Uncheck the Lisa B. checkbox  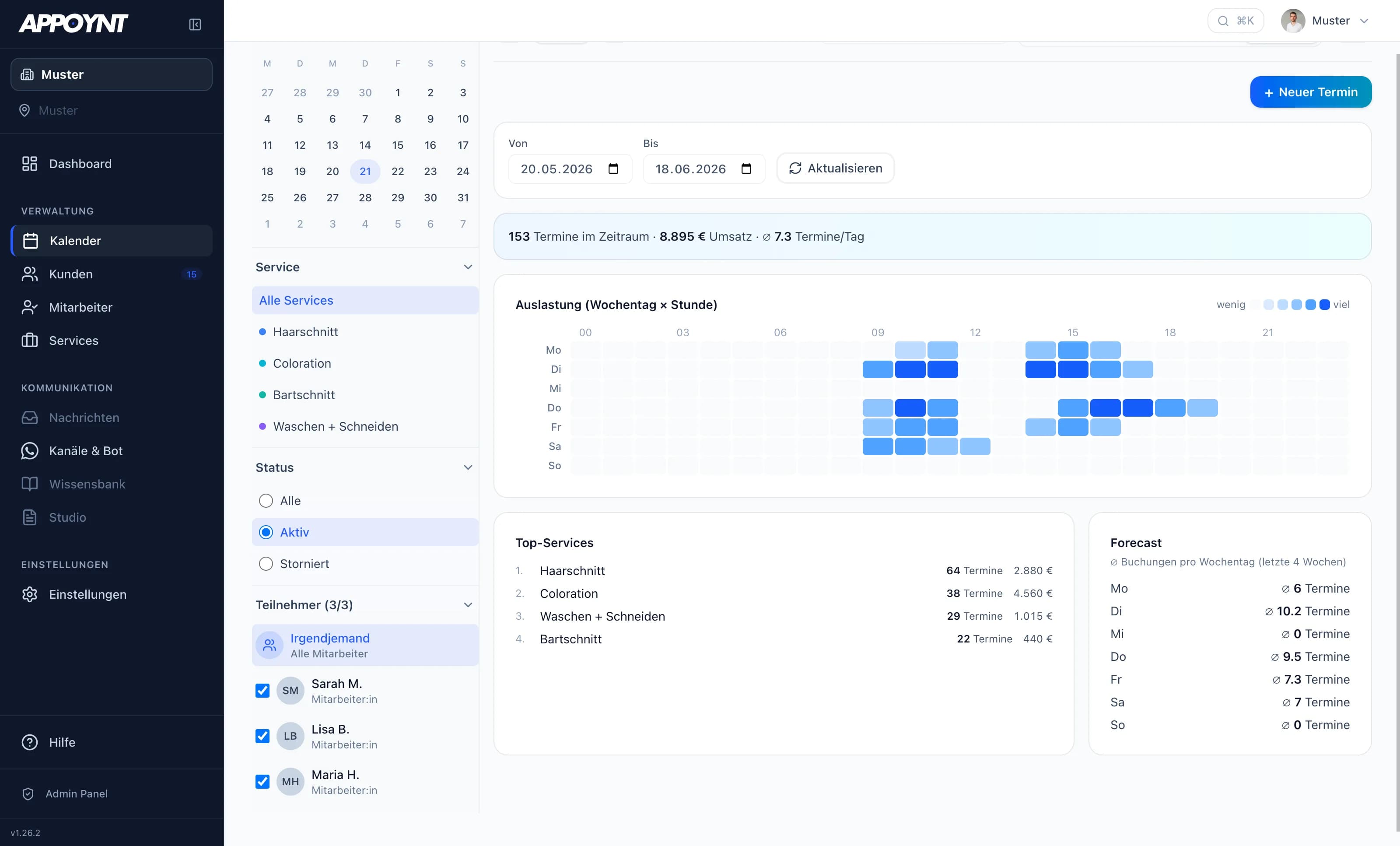coord(262,736)
